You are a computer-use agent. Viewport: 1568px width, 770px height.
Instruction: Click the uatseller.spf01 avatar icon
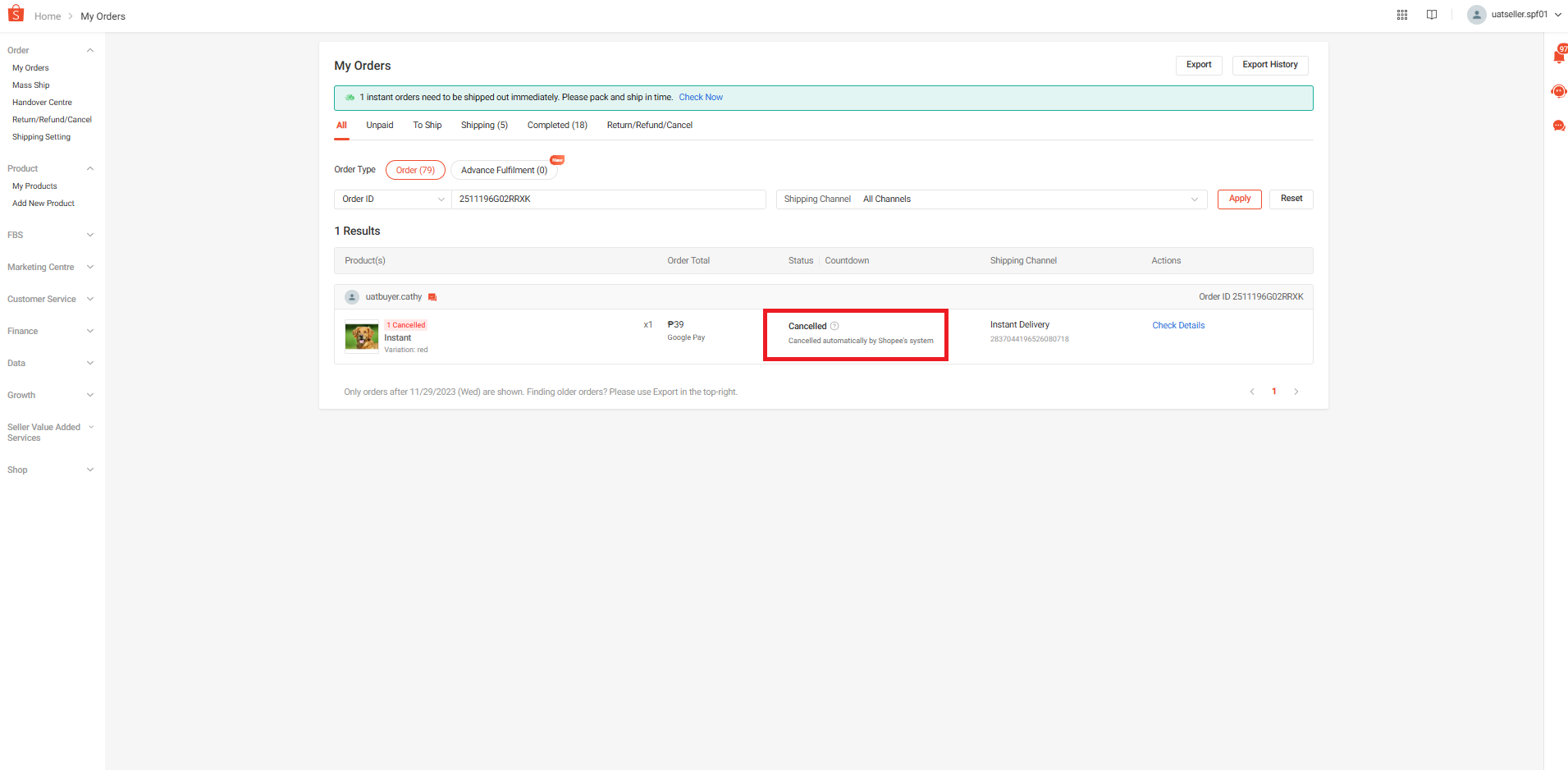[x=1477, y=15]
